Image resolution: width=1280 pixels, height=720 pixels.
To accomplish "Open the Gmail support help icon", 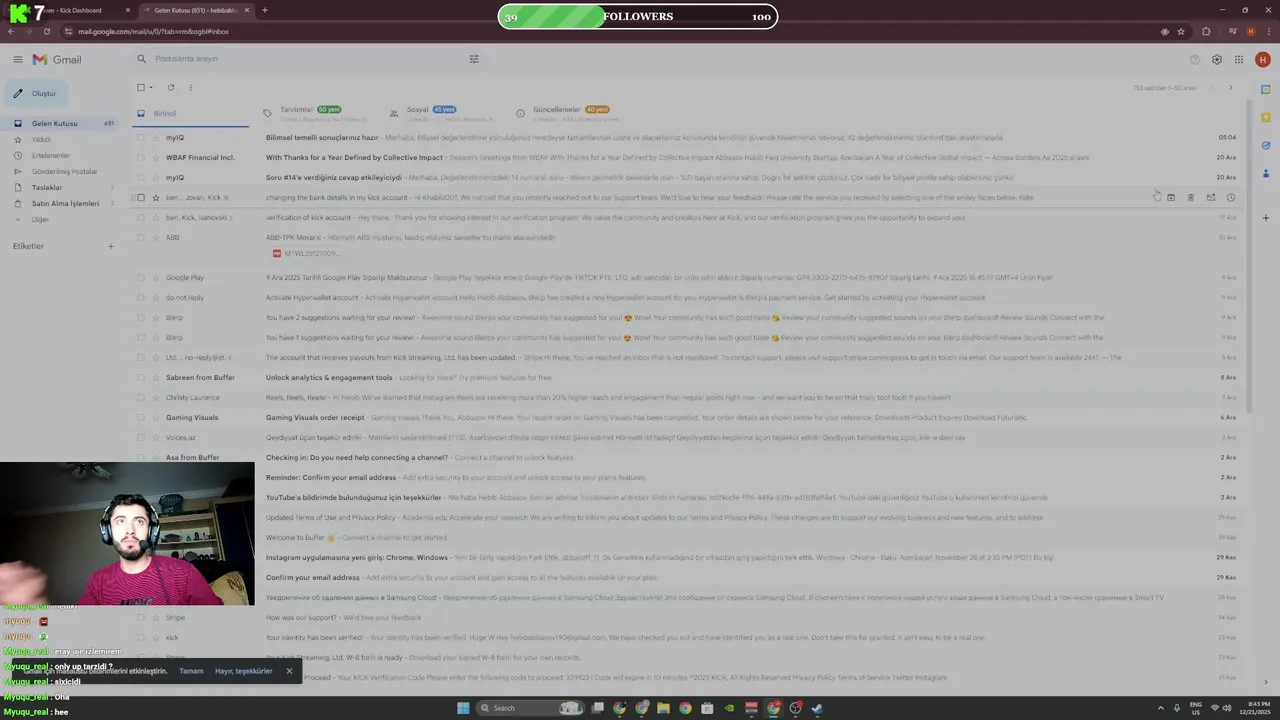I will 1194,60.
